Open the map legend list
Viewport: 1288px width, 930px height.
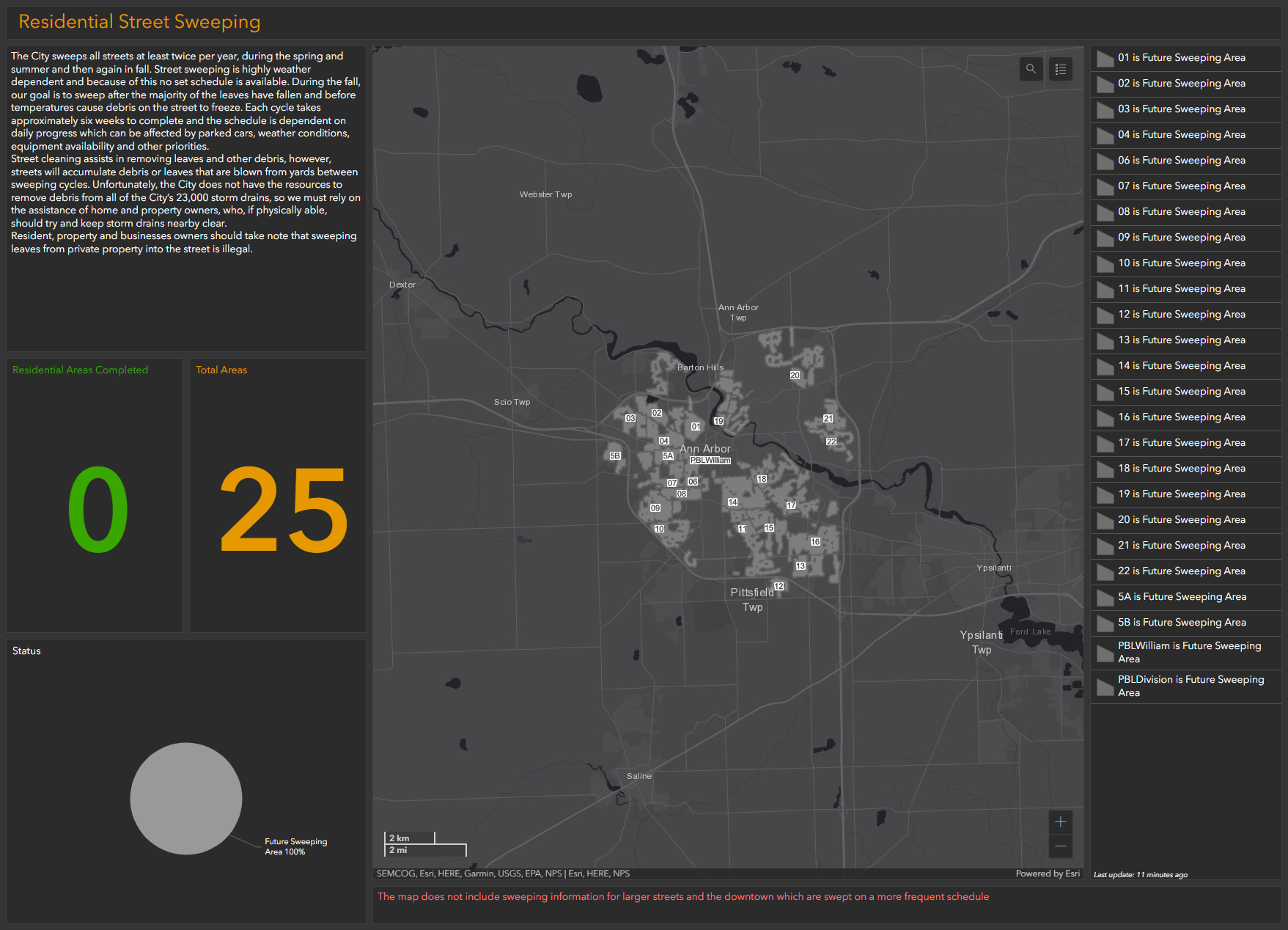1060,69
